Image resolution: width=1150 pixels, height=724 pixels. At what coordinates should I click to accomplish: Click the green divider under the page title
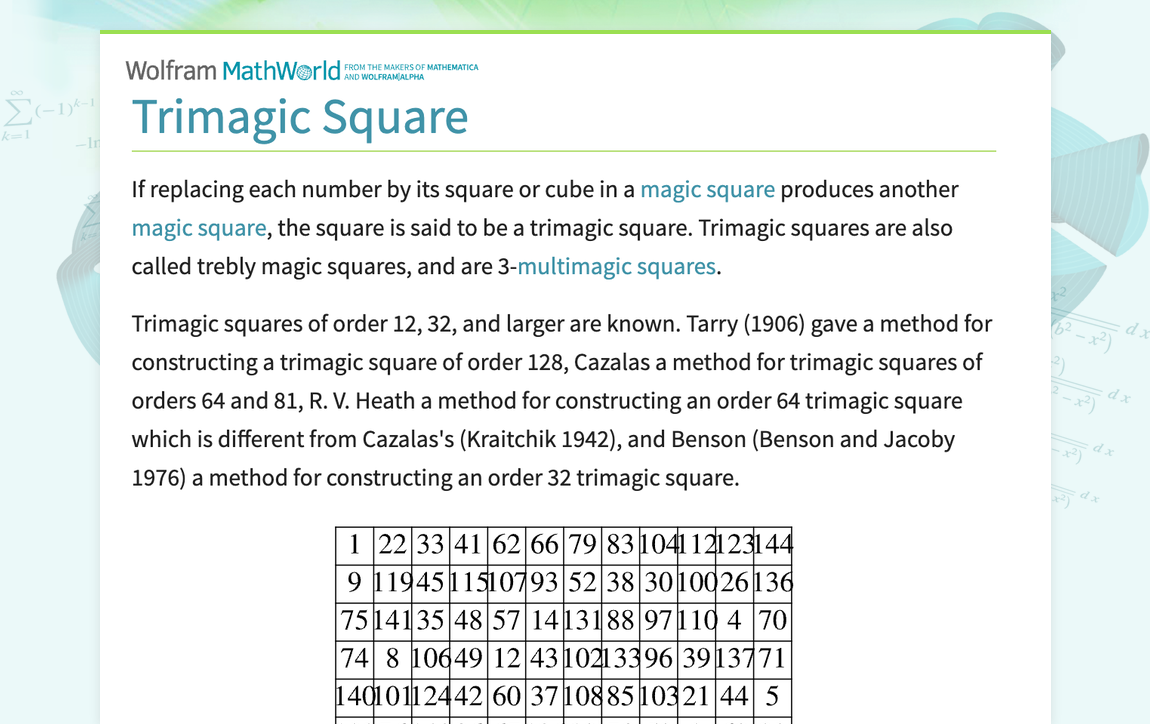pos(564,150)
